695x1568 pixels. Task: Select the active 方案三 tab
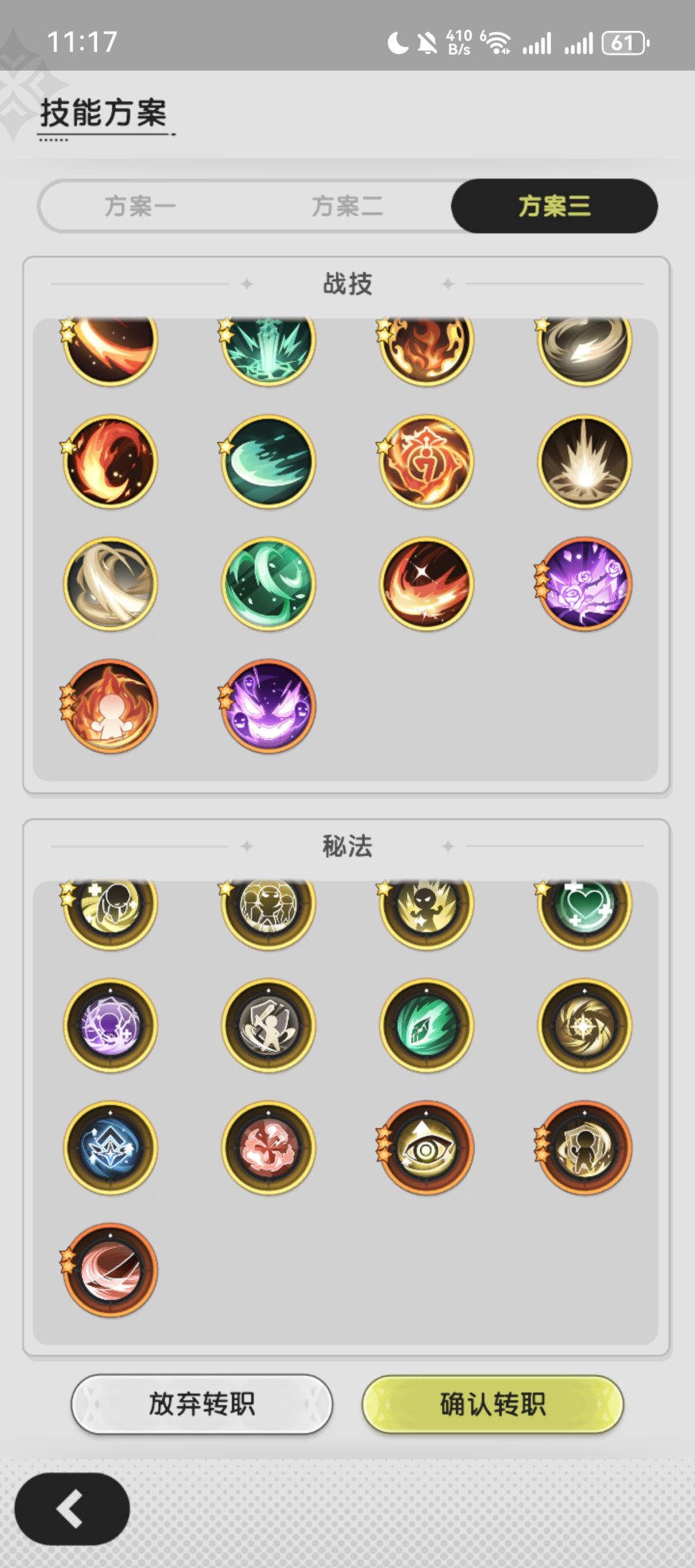tap(555, 206)
